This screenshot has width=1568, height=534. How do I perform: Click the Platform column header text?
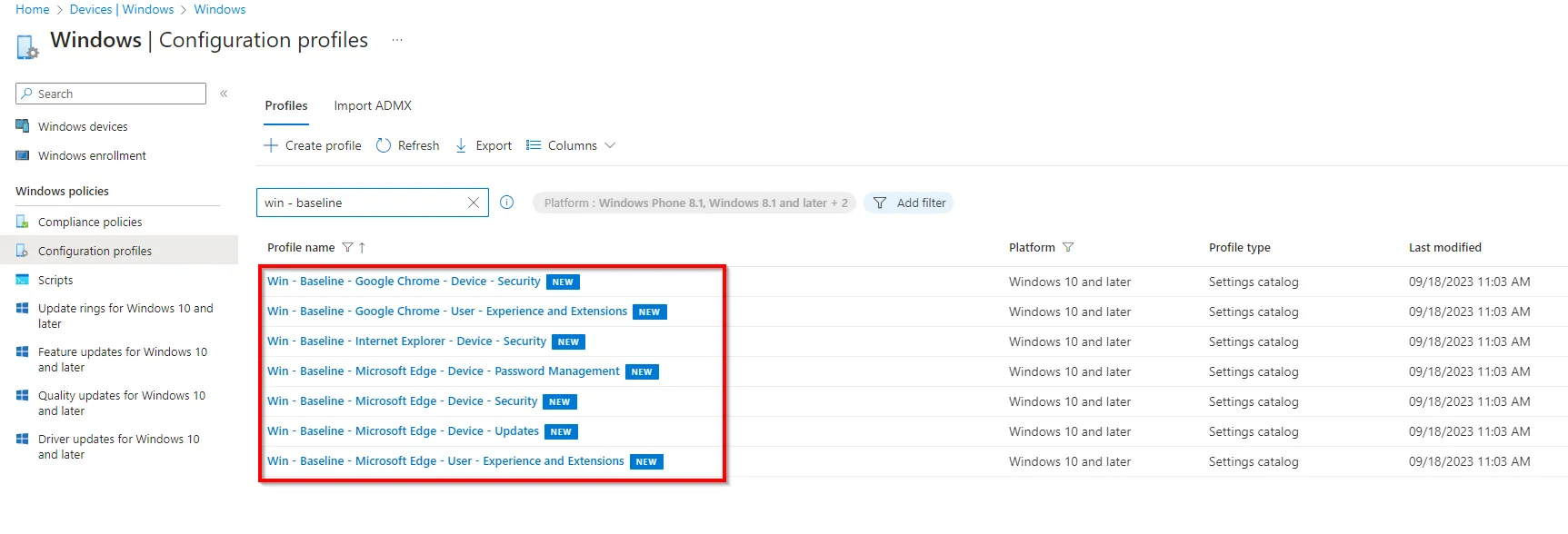click(x=1032, y=247)
